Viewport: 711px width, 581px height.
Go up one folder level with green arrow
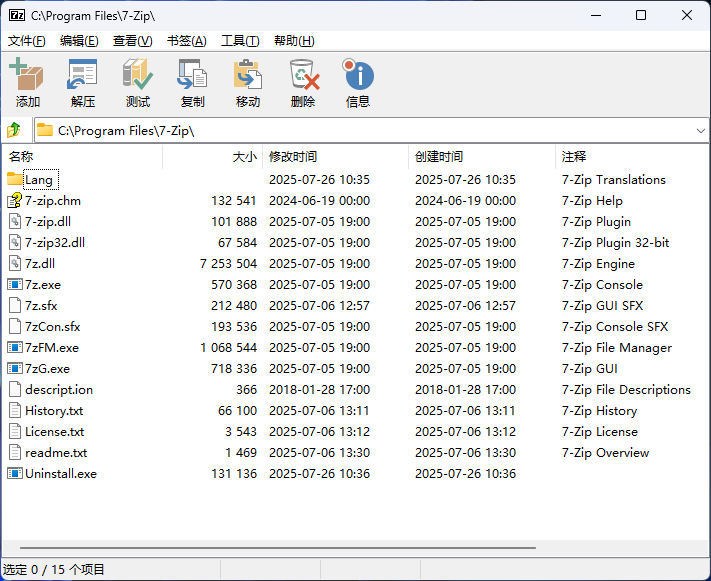click(x=14, y=130)
